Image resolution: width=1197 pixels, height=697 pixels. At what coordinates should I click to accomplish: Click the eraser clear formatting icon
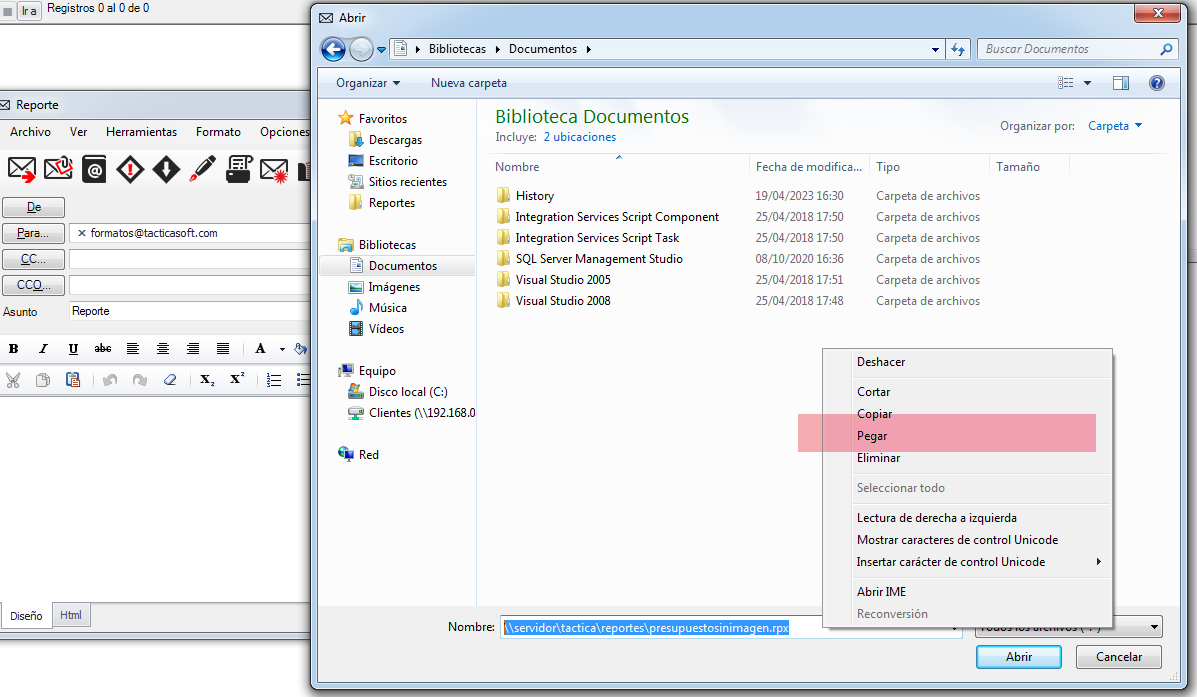pyautogui.click(x=170, y=380)
